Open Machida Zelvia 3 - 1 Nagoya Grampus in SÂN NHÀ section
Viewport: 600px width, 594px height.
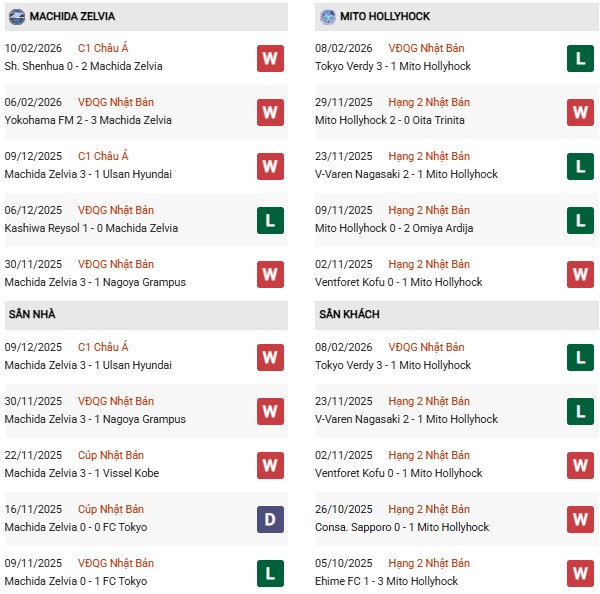click(x=95, y=419)
